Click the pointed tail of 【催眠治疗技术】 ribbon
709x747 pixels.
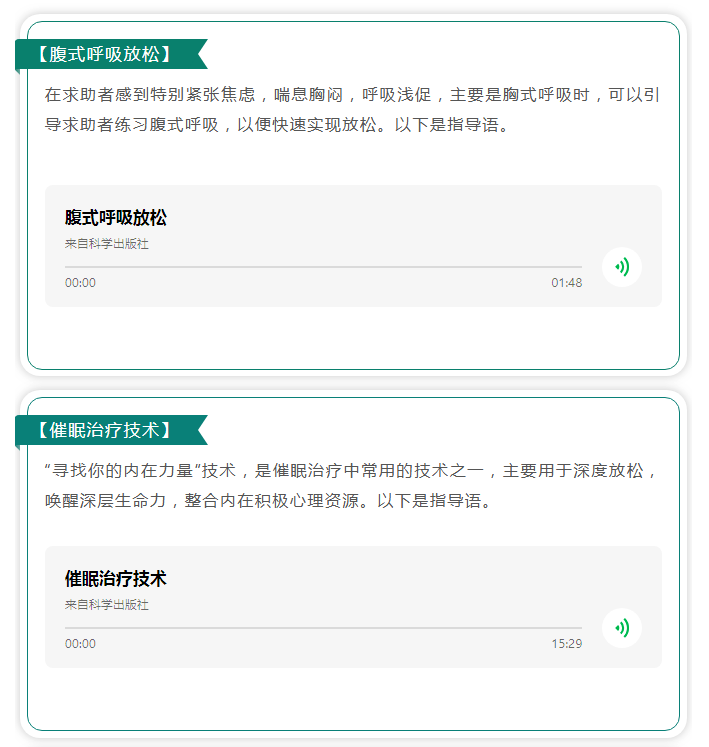click(201, 431)
